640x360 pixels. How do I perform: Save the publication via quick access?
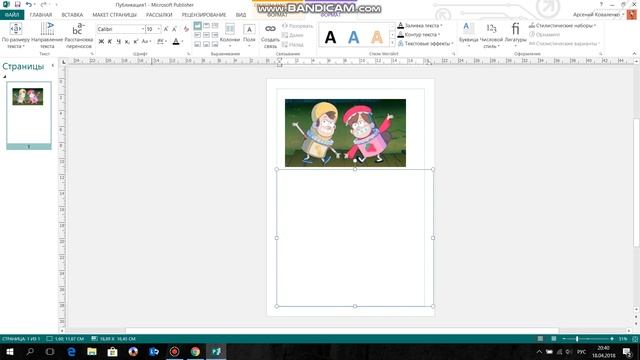pyautogui.click(x=18, y=4)
